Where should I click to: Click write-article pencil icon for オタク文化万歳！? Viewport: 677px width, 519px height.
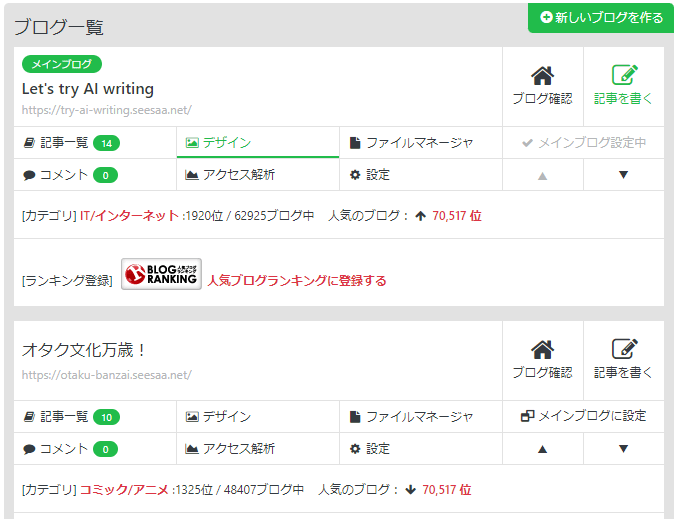click(624, 351)
